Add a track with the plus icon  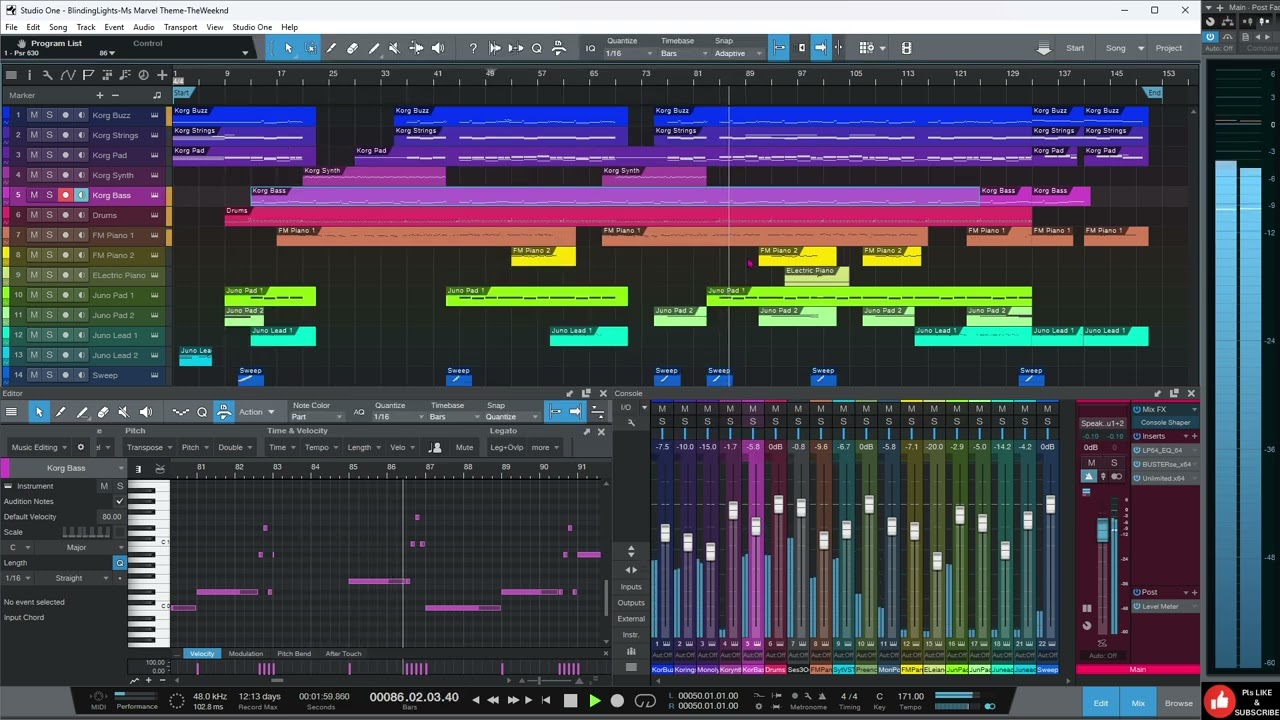click(x=162, y=75)
